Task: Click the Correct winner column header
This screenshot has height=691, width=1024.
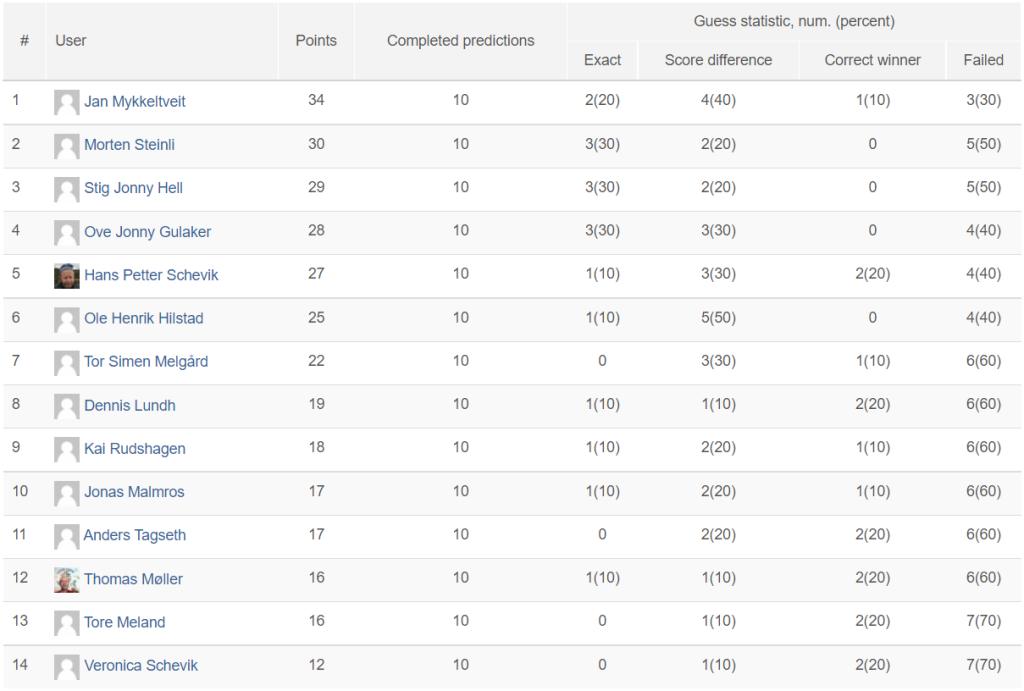Action: [x=872, y=60]
